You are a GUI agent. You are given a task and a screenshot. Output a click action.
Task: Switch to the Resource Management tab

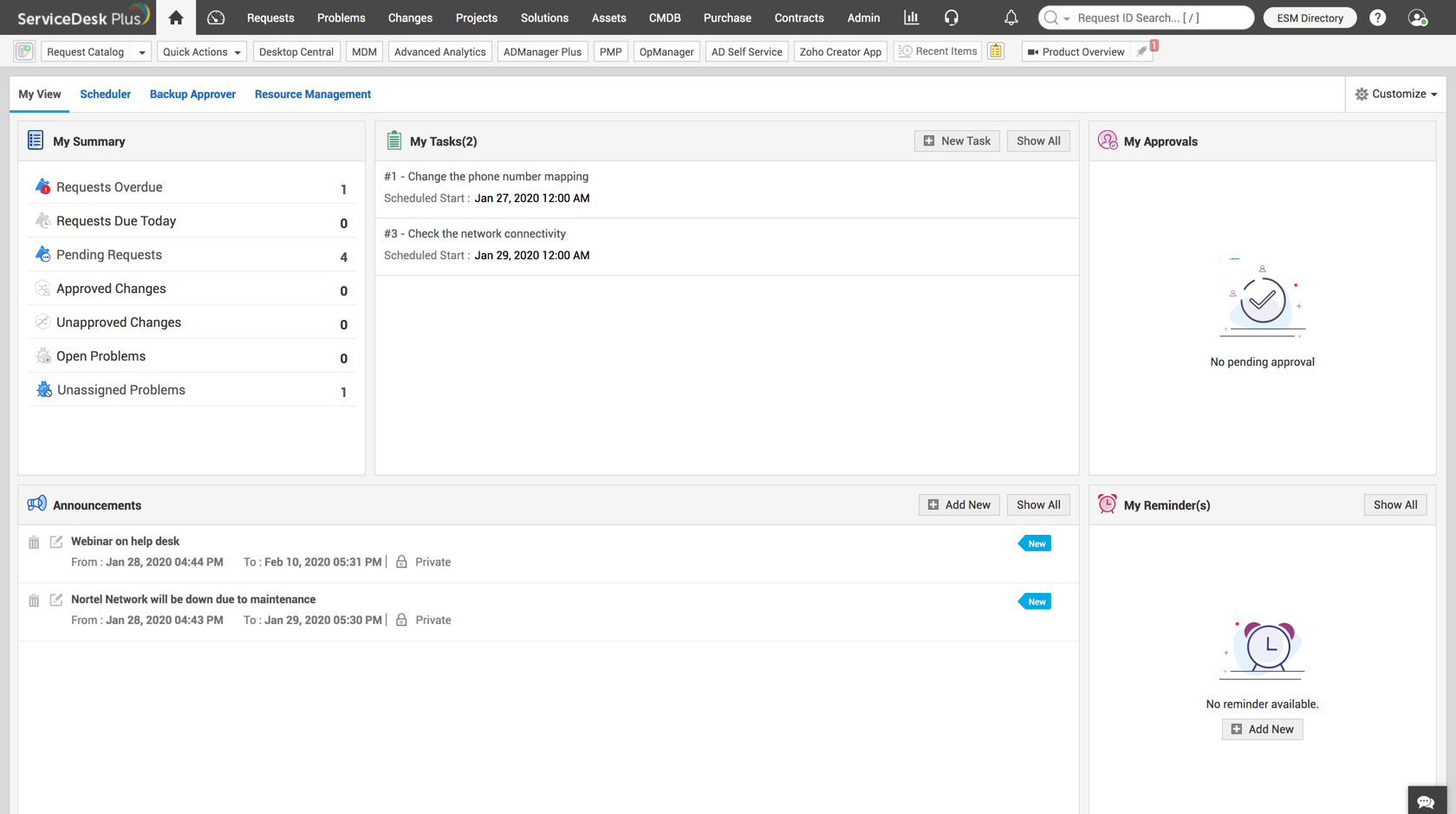312,94
